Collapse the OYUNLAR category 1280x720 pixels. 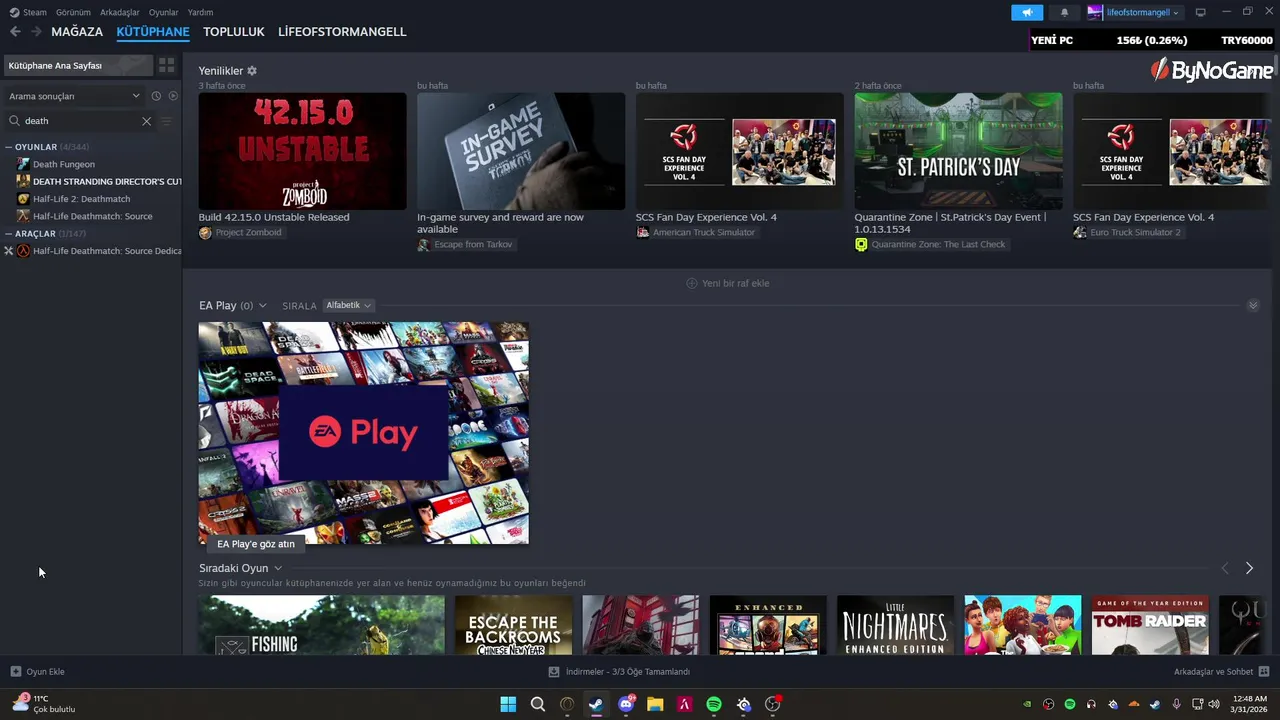(x=9, y=147)
